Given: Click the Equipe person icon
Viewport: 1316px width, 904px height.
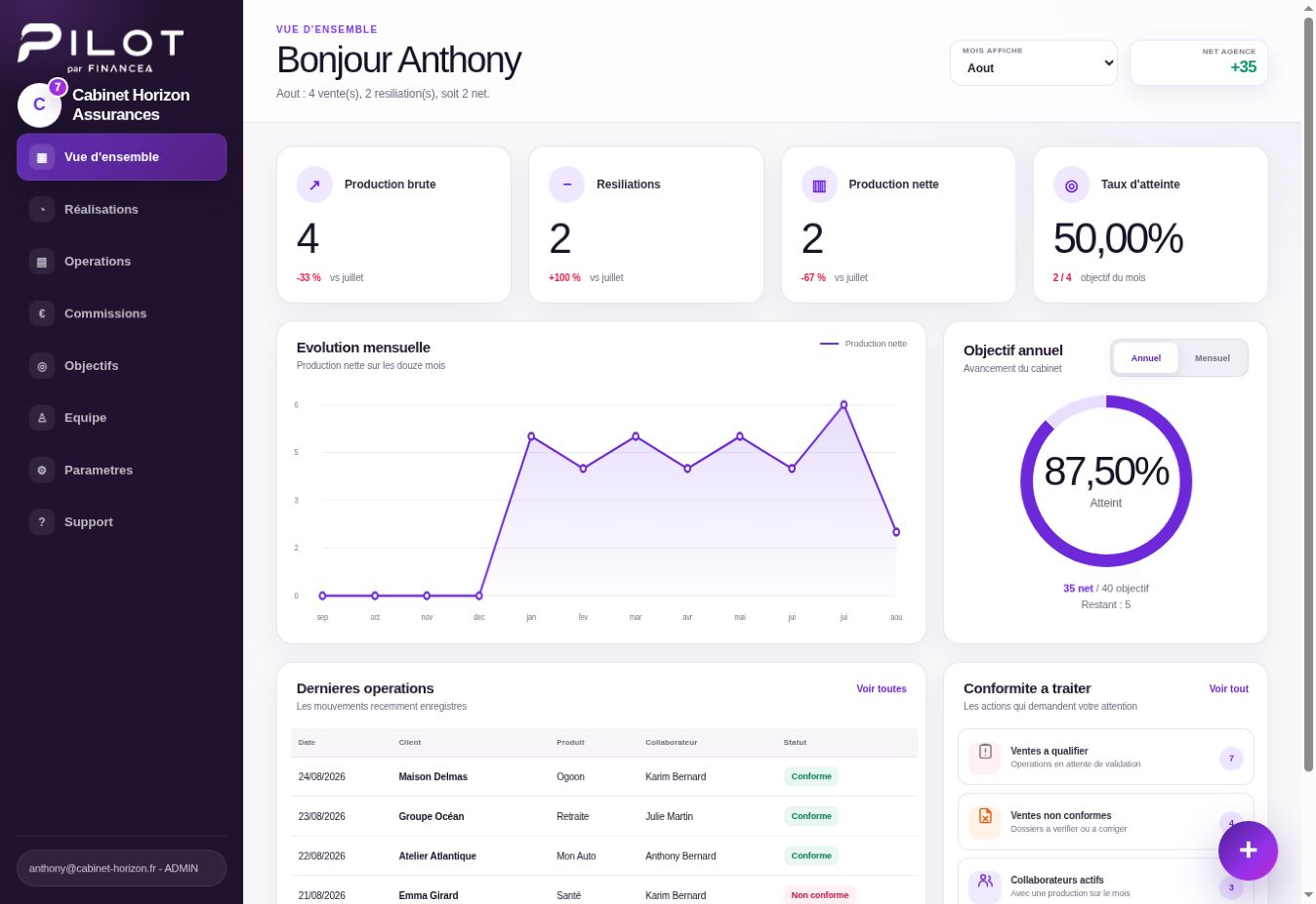Looking at the screenshot, I should [x=42, y=418].
